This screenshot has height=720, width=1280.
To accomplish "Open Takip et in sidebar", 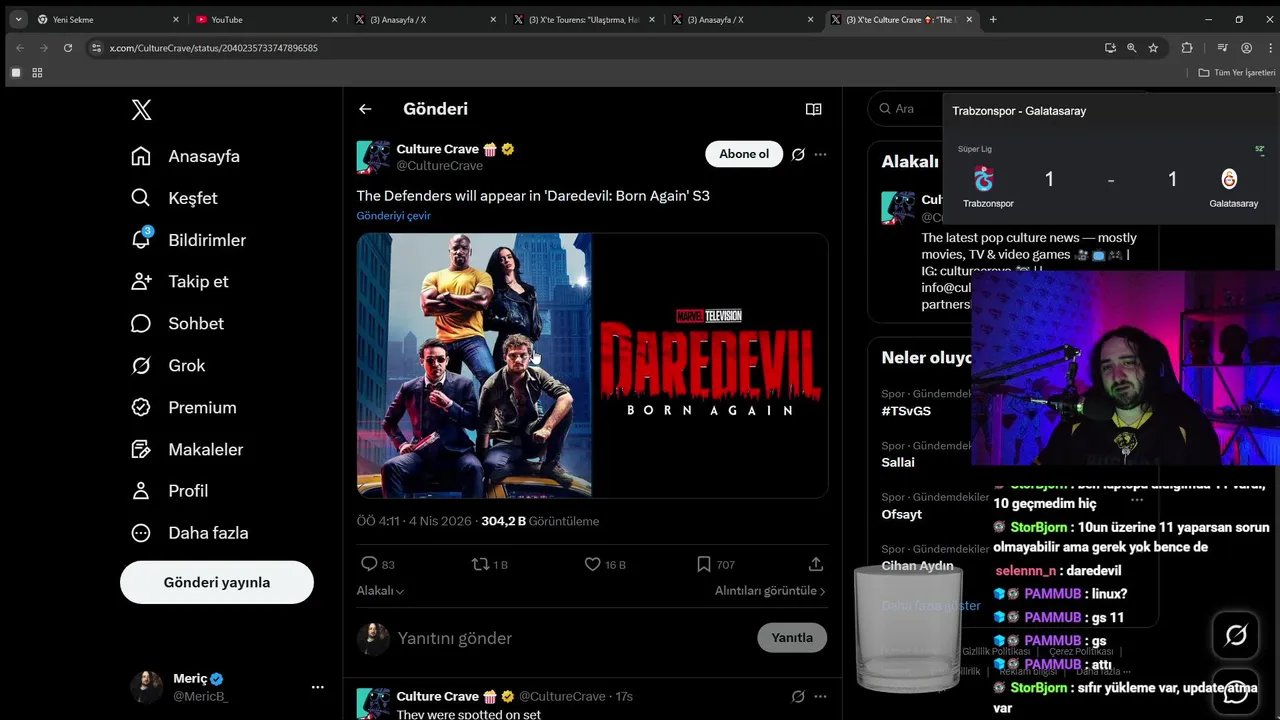I will [x=180, y=282].
